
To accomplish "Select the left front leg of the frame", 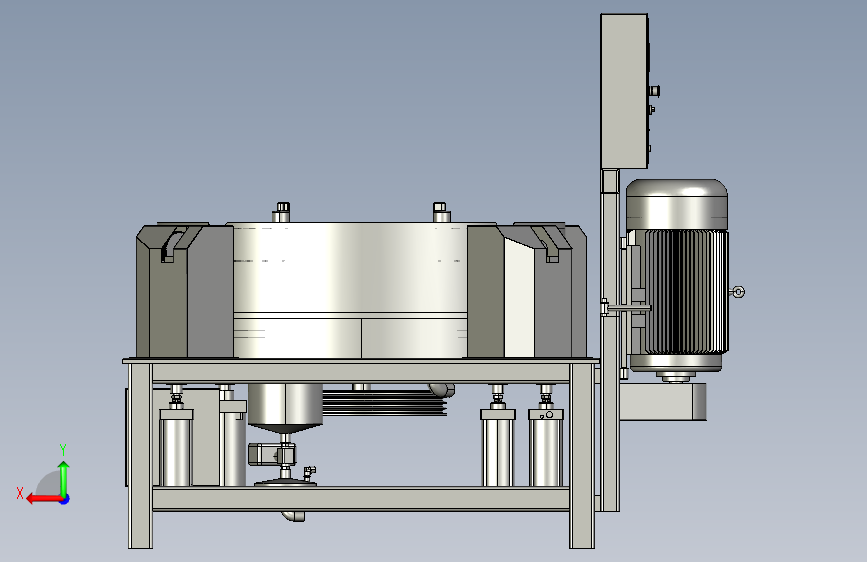I will 140,456.
